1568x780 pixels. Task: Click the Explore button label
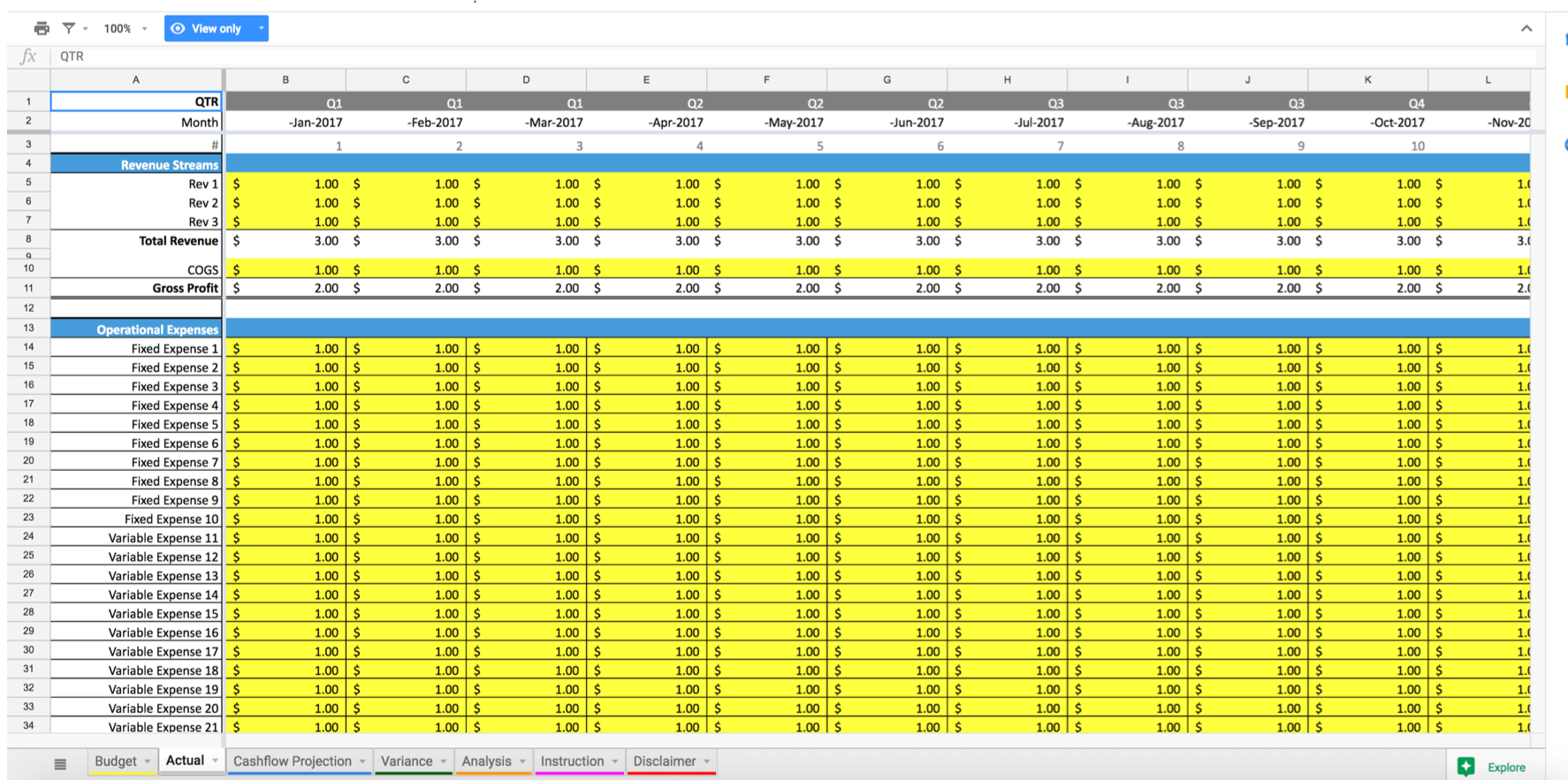pyautogui.click(x=1506, y=767)
